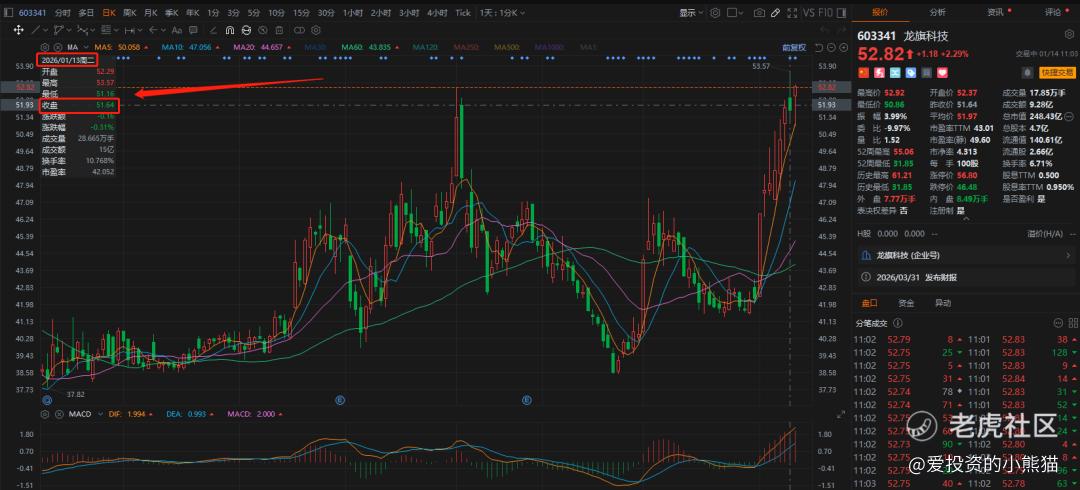
Task: Click alert bell icon beside 快捷交易
Action: 1028,72
